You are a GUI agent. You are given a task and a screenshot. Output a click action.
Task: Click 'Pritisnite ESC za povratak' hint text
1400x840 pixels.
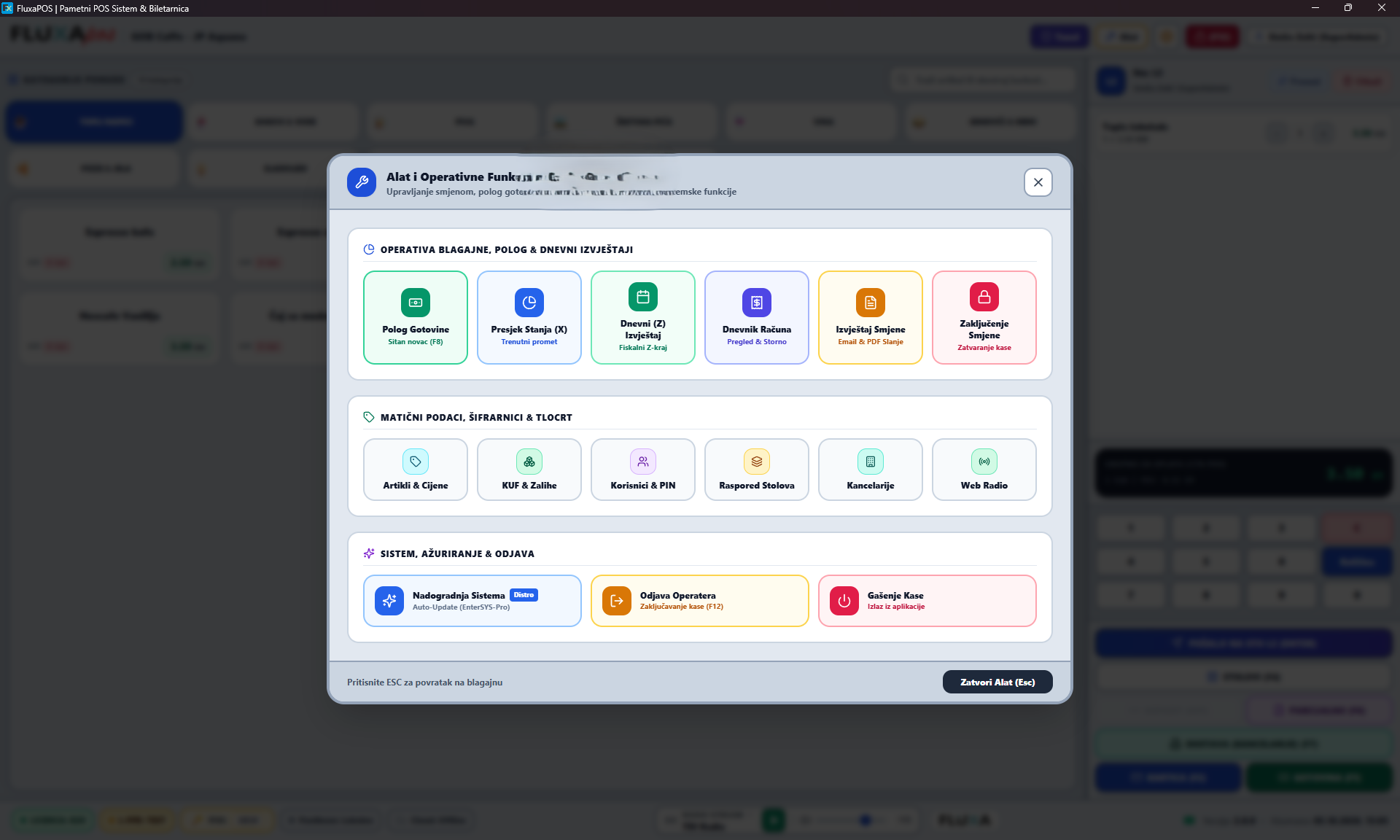424,682
